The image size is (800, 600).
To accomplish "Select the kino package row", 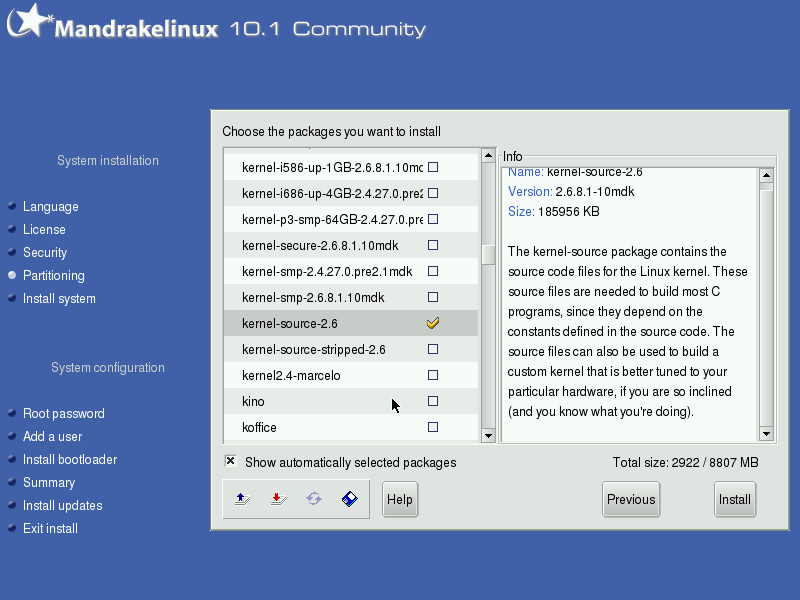I will [351, 402].
